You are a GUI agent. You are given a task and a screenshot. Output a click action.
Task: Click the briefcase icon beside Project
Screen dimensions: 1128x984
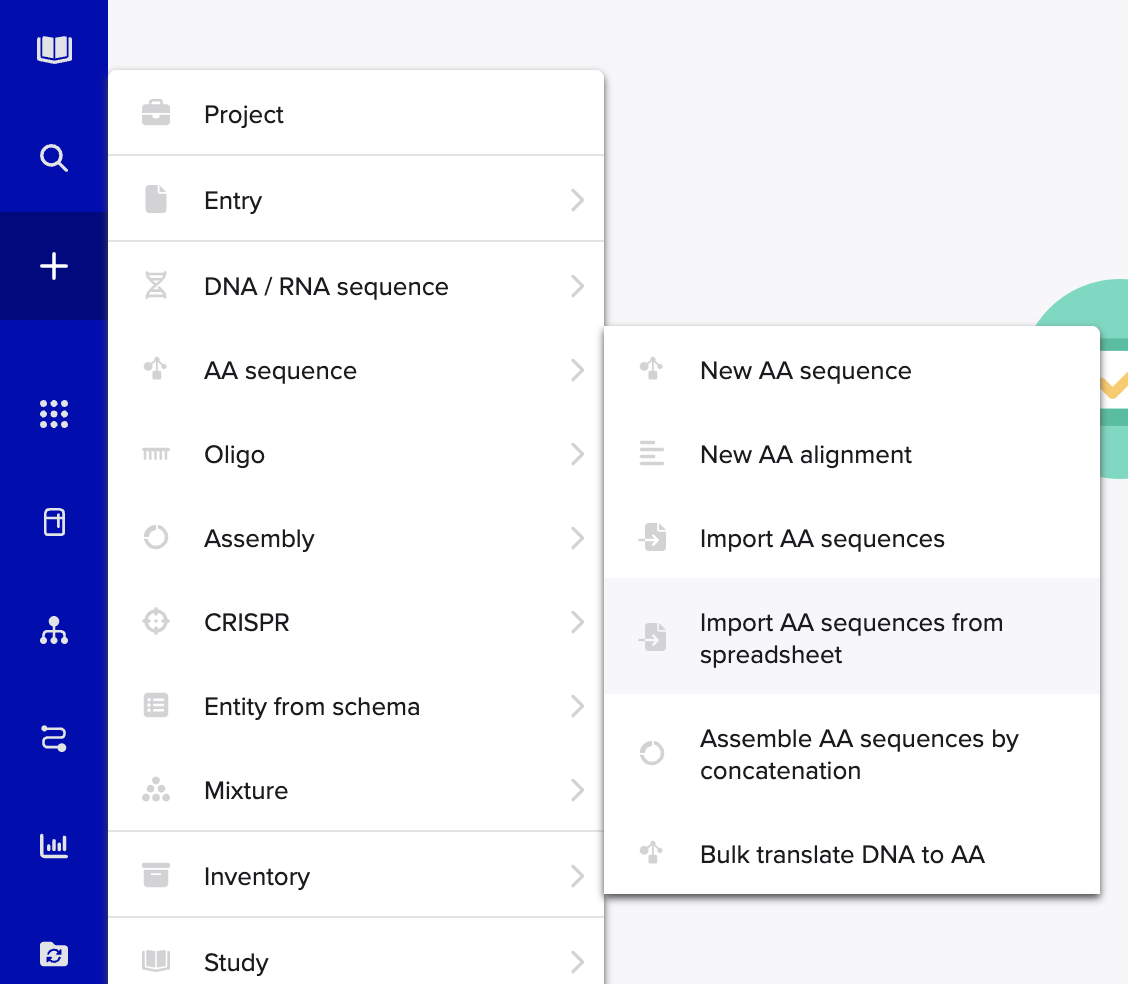tap(156, 112)
